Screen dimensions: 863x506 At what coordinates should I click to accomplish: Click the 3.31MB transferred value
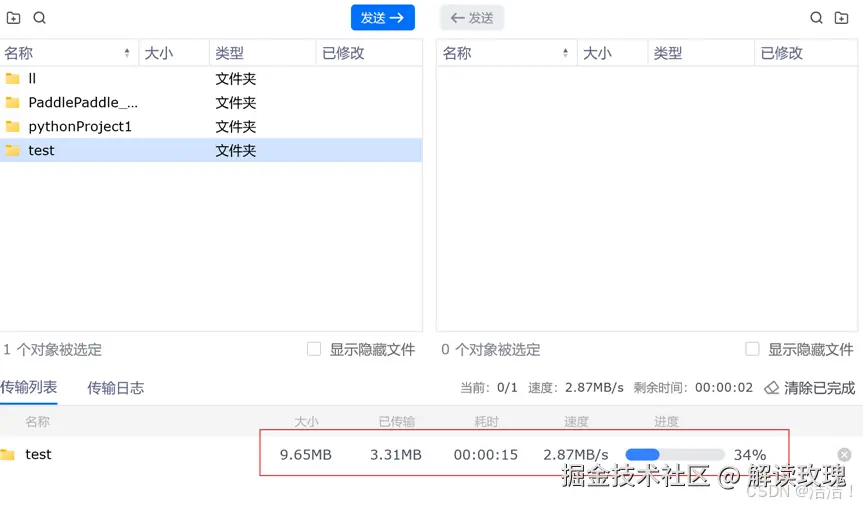(396, 455)
